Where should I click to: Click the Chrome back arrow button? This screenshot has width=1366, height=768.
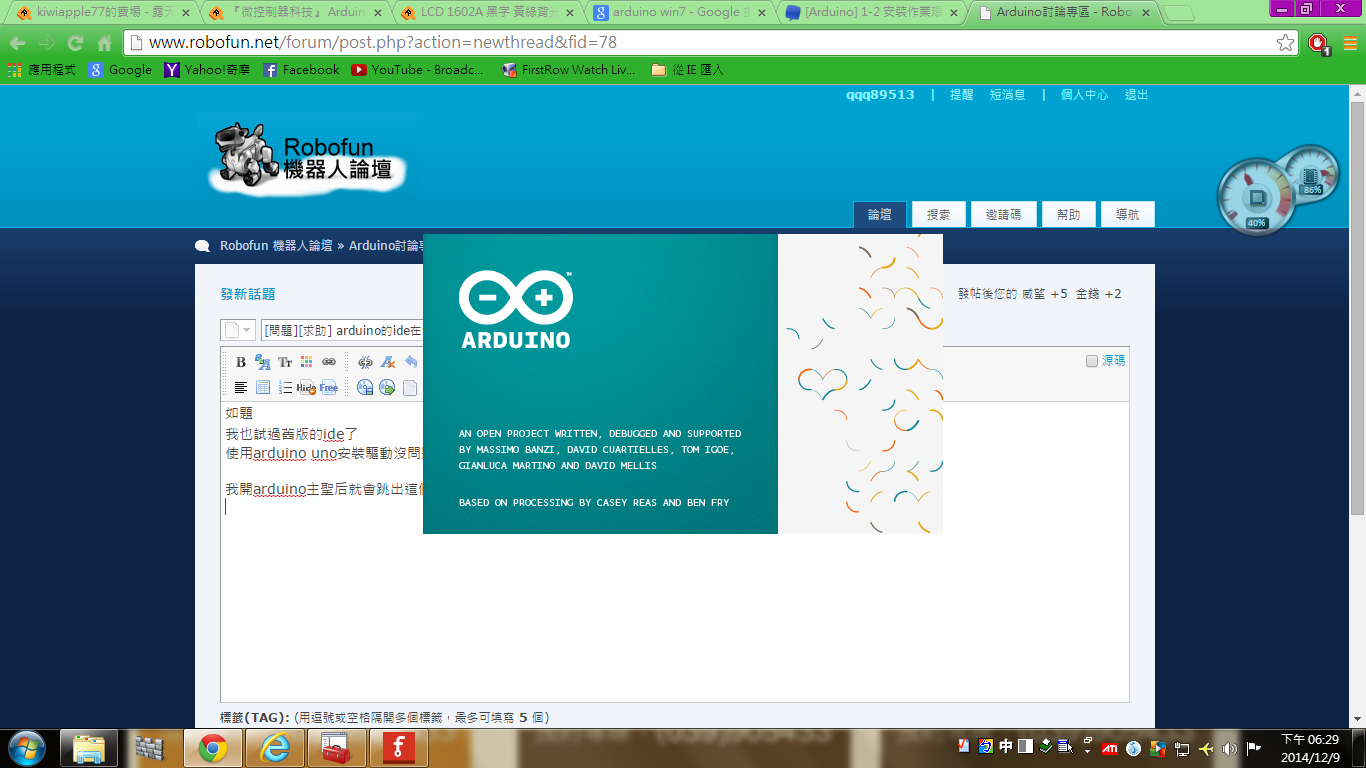(x=17, y=43)
